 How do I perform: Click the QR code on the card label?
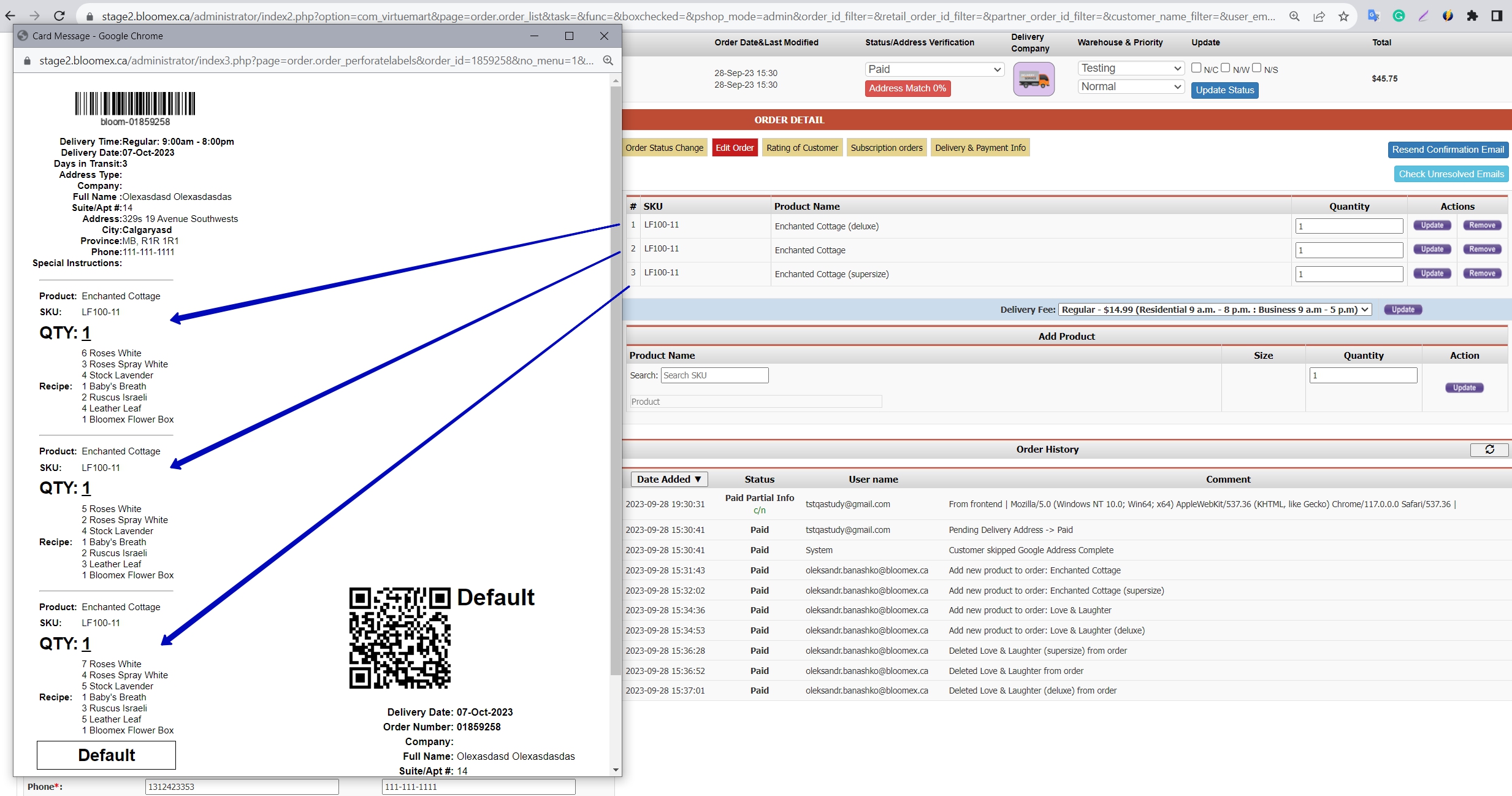pos(400,638)
